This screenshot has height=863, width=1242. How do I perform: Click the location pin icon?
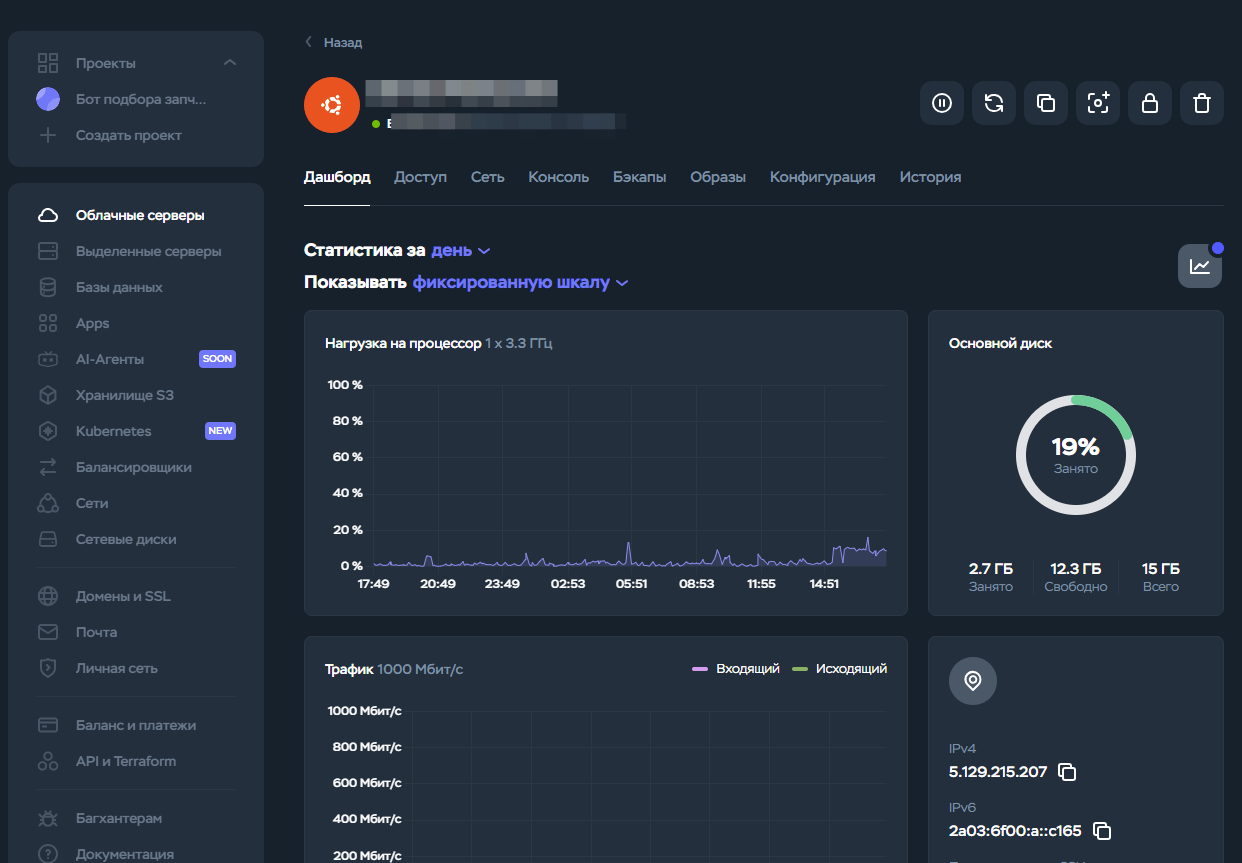[972, 681]
